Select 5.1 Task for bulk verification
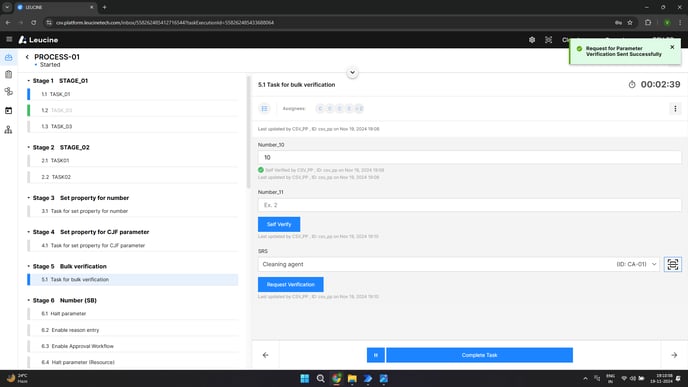The height and width of the screenshot is (387, 688). (x=133, y=280)
